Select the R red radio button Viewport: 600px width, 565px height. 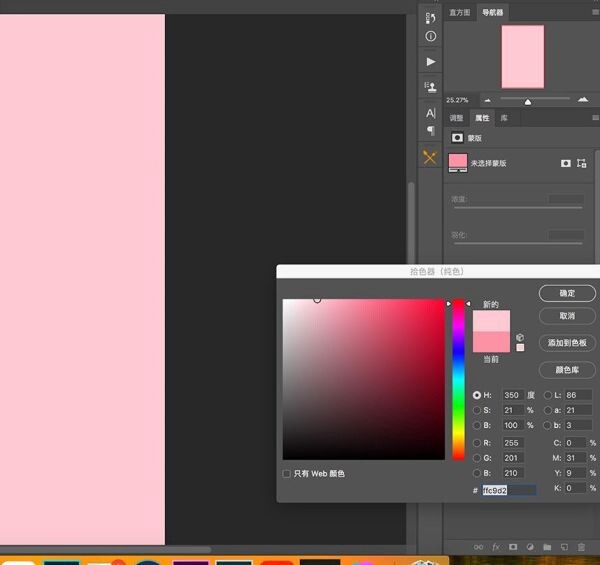click(477, 443)
